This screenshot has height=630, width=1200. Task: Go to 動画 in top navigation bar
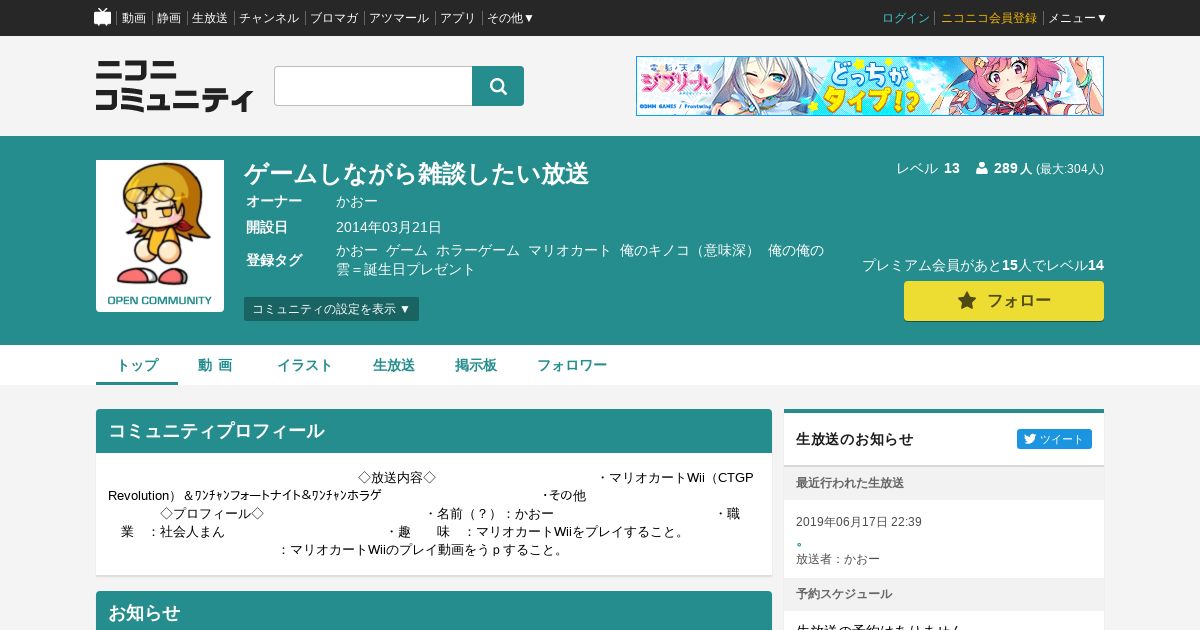point(134,18)
